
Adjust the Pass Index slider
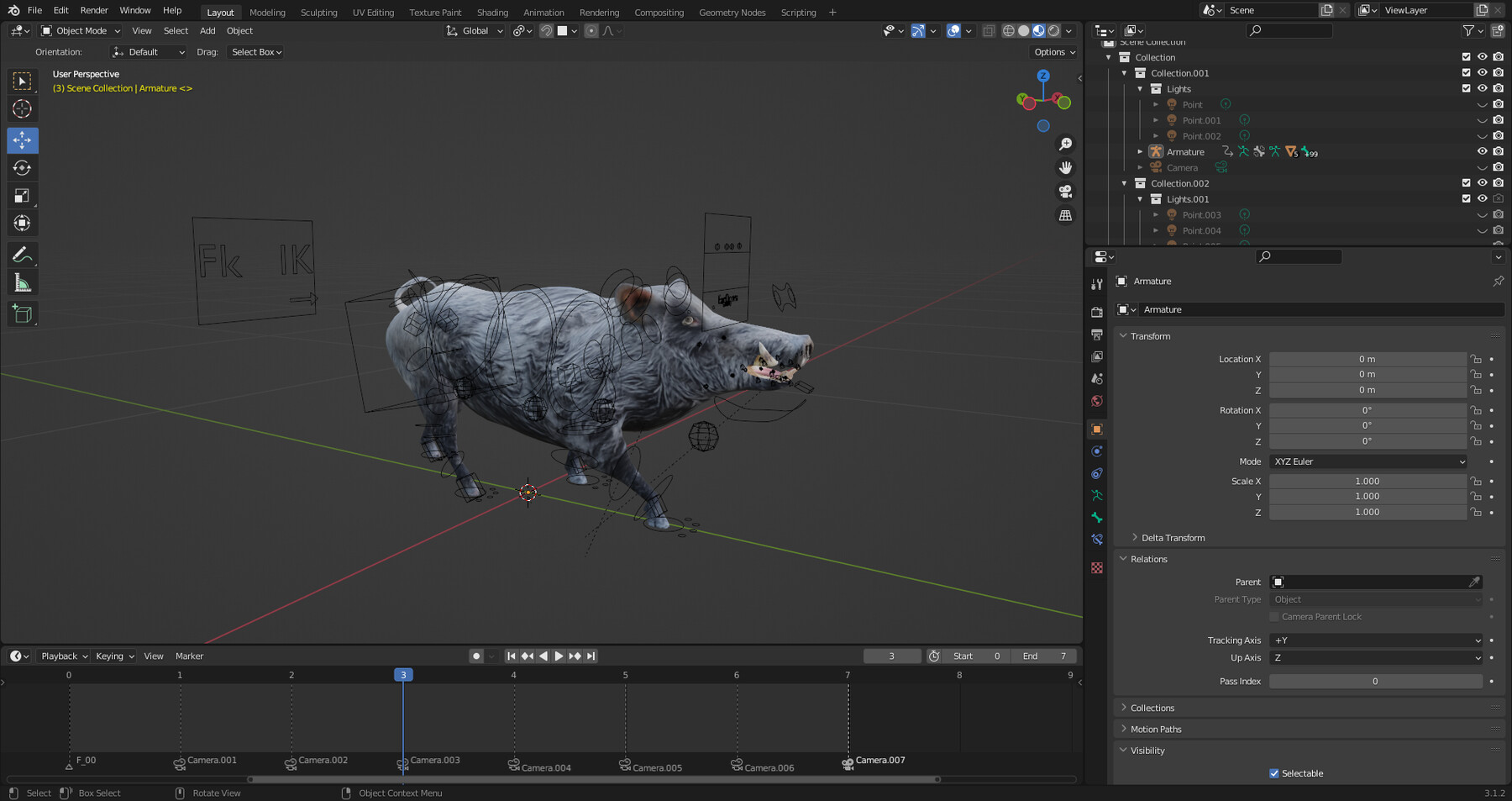[x=1375, y=681]
